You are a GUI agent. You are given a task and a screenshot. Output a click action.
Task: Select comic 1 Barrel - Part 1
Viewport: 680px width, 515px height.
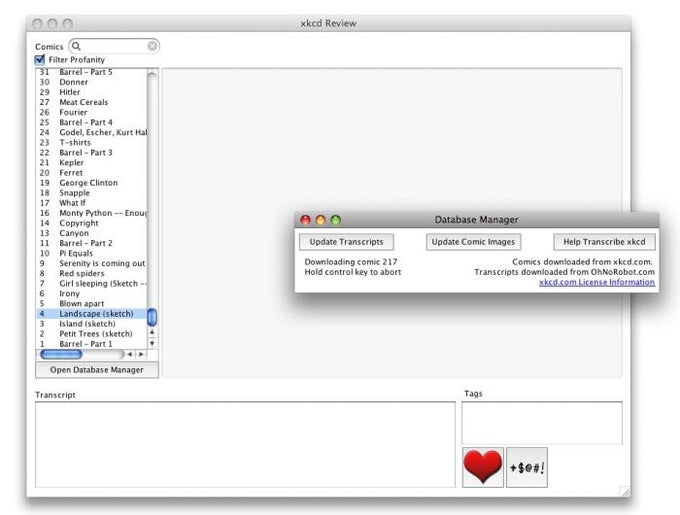[92, 344]
